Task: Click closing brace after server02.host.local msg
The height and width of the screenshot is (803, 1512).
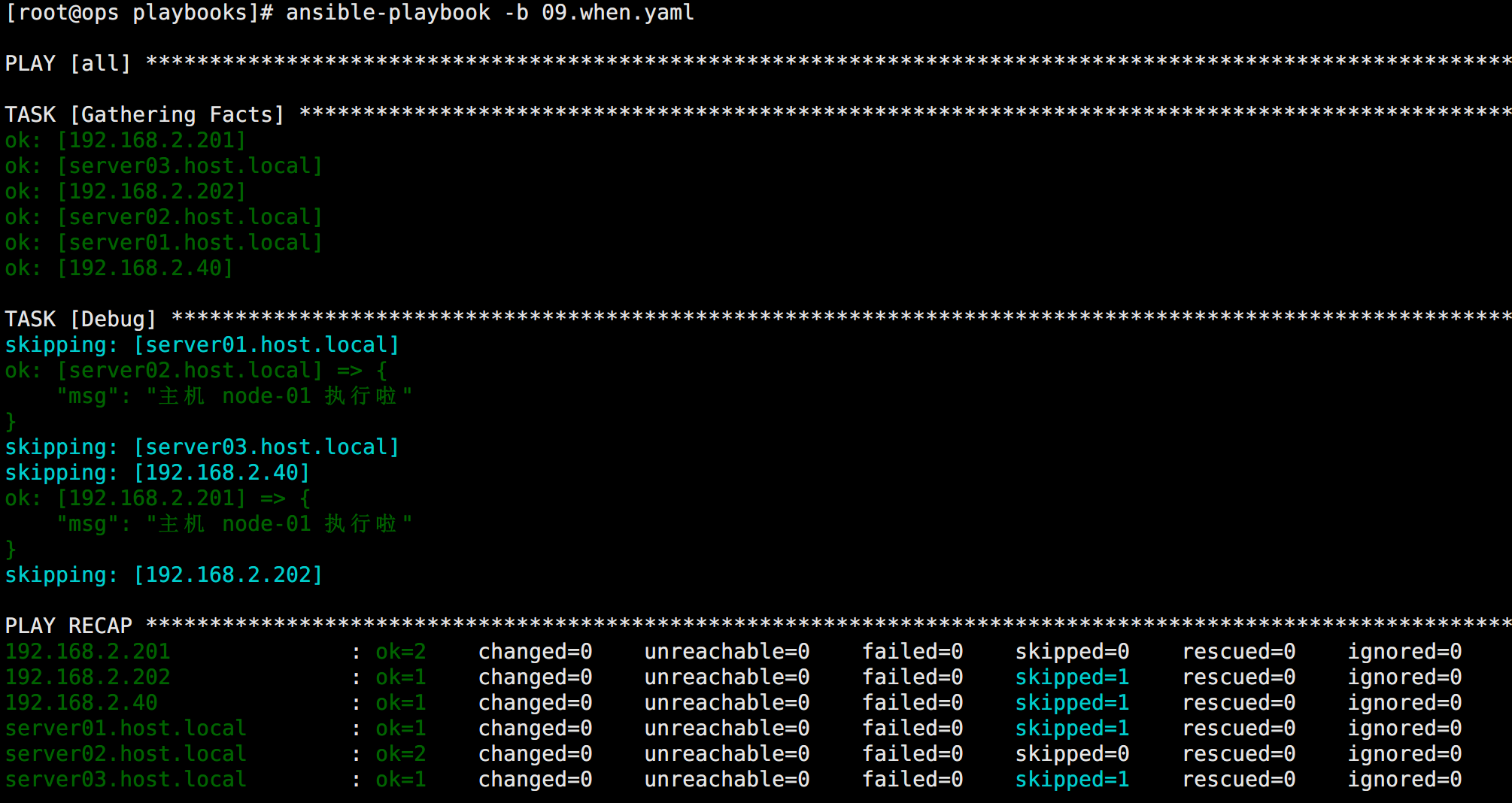Action: point(11,421)
